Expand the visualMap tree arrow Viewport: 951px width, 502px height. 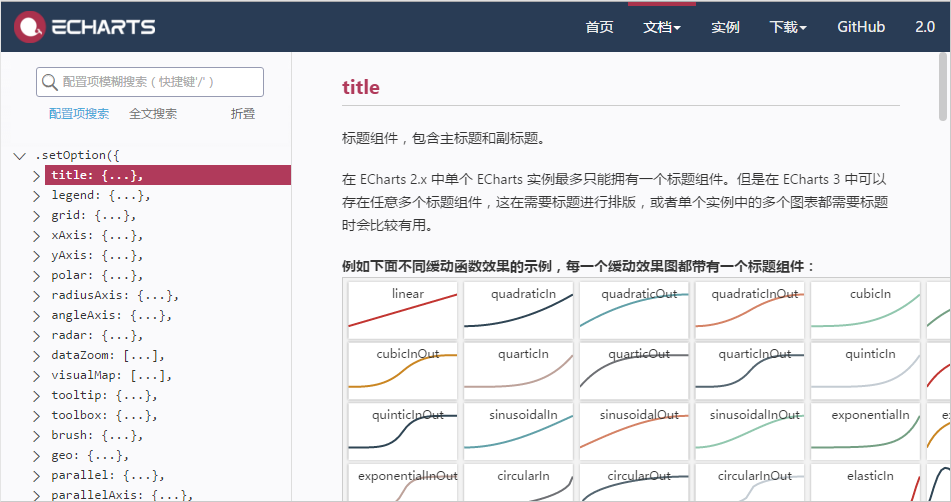(x=36, y=376)
